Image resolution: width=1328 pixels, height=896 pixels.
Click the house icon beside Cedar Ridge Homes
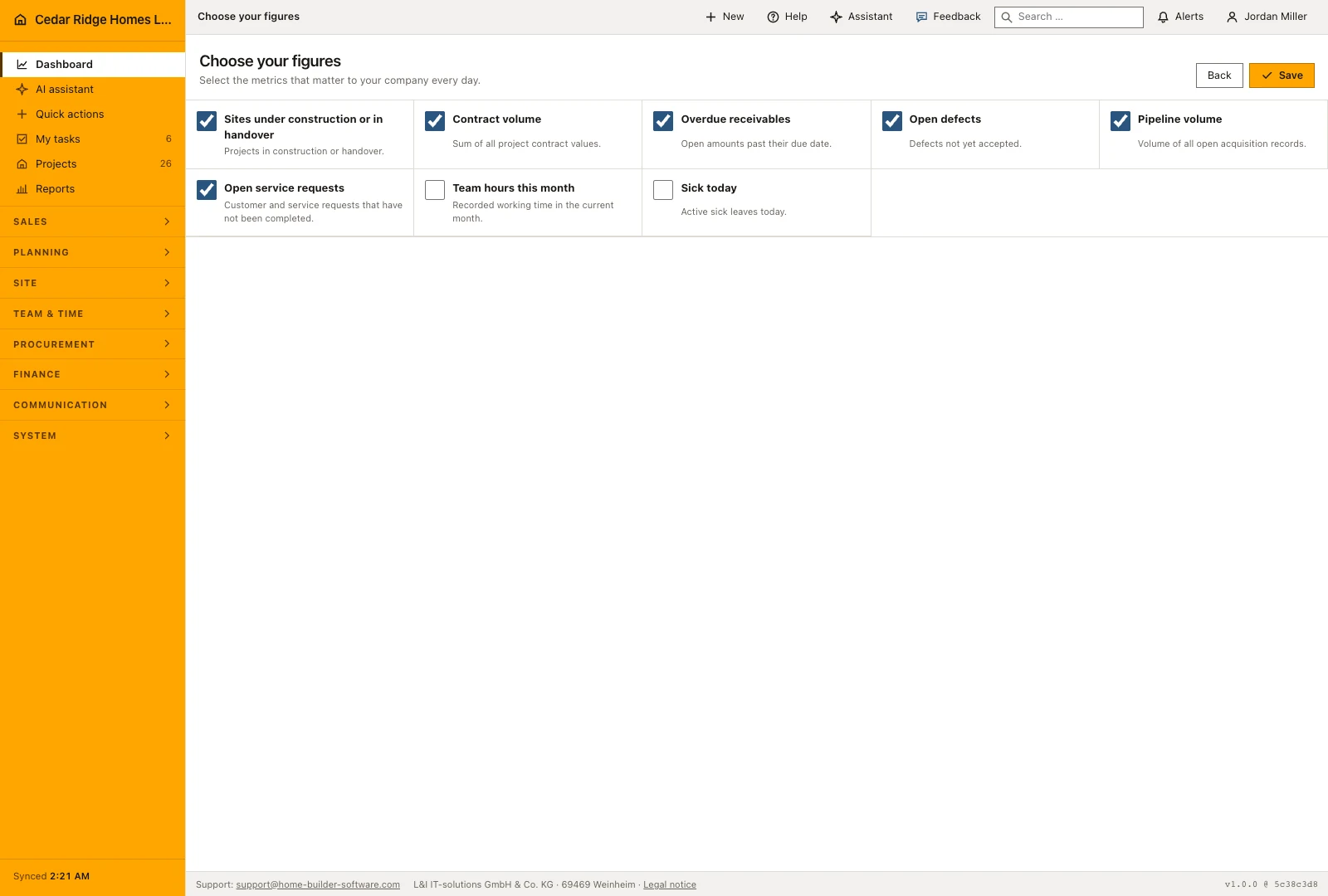click(x=21, y=20)
